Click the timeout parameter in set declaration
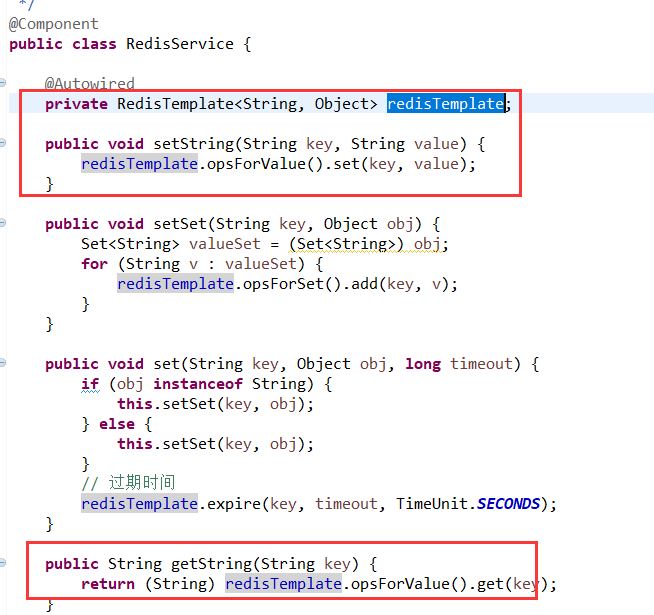Viewport: 654px width, 615px height. [481, 364]
